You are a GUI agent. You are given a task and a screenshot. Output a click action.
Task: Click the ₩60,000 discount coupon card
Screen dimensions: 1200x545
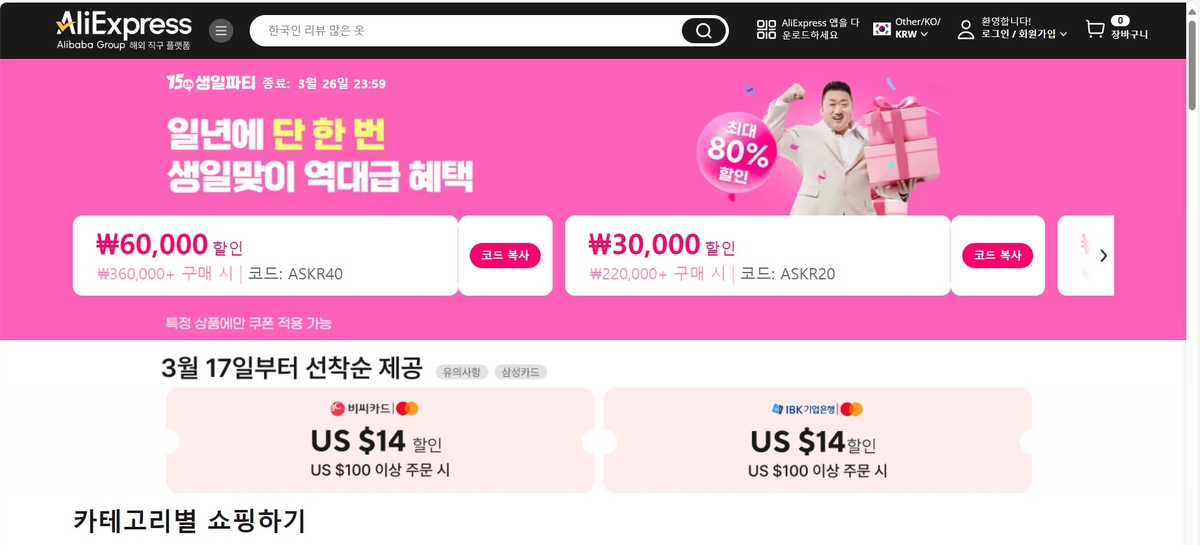tap(265, 256)
